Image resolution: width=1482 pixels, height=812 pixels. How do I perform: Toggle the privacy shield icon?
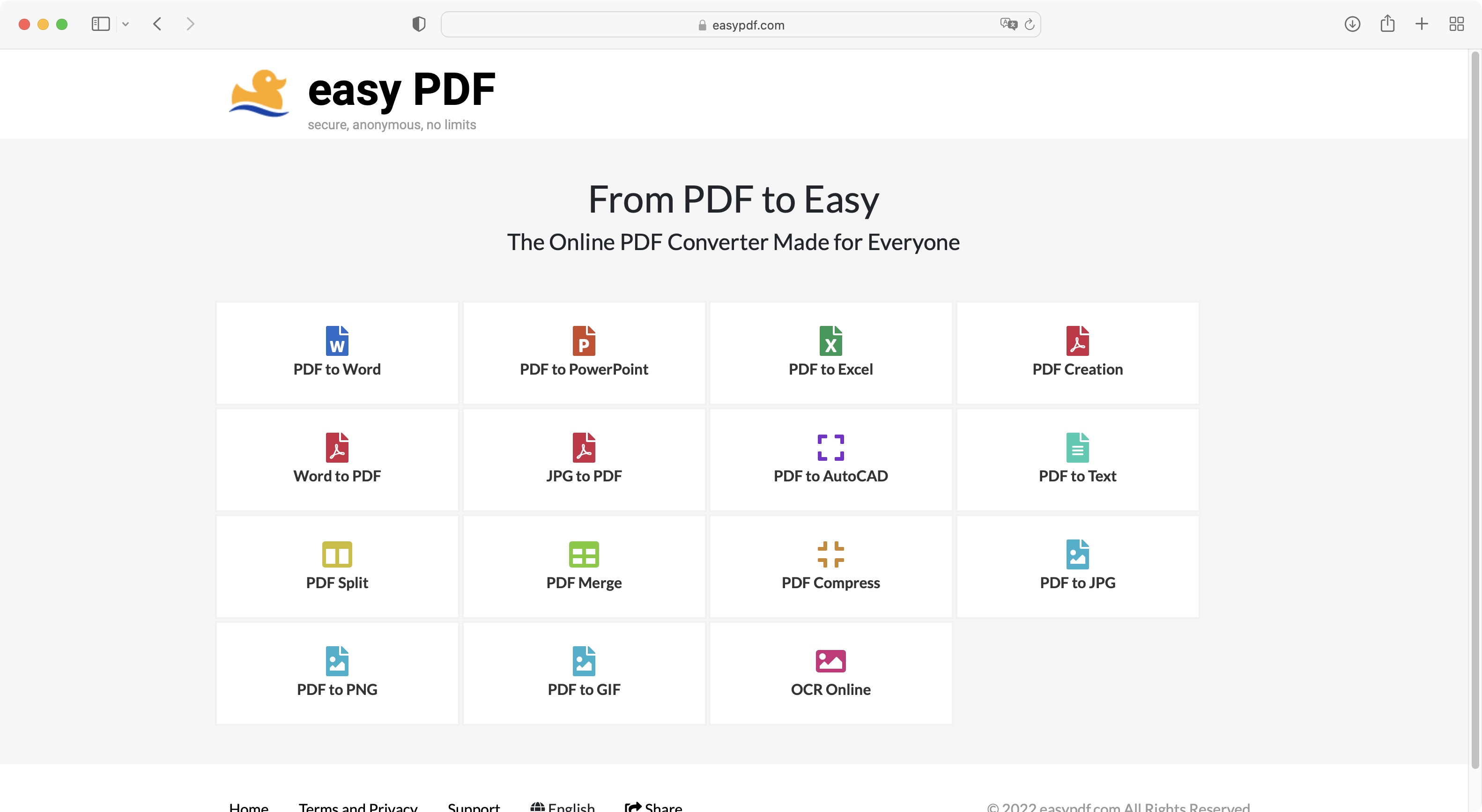pos(419,24)
